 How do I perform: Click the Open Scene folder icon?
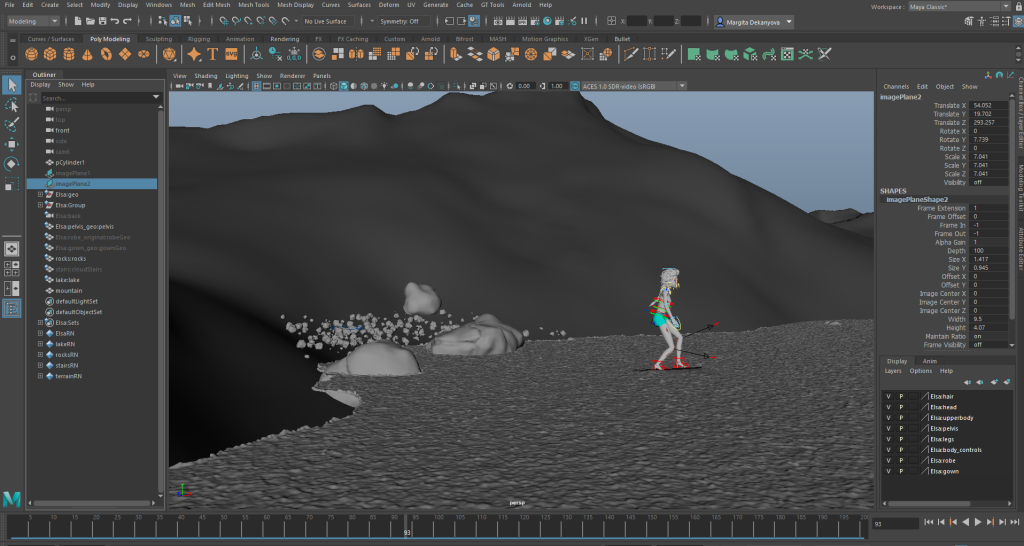(x=90, y=21)
